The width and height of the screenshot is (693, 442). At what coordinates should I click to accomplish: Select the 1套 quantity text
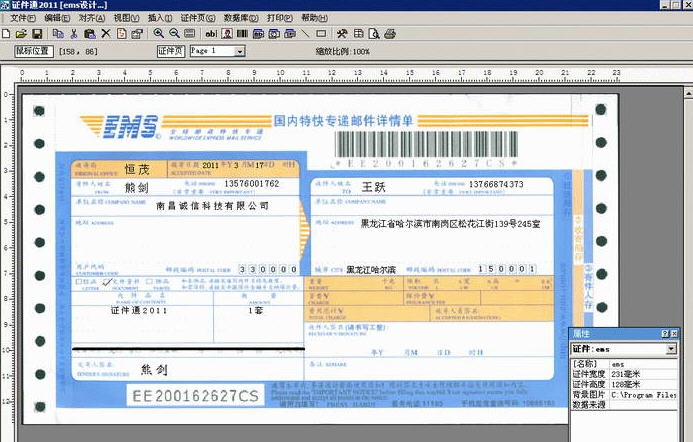[255, 310]
